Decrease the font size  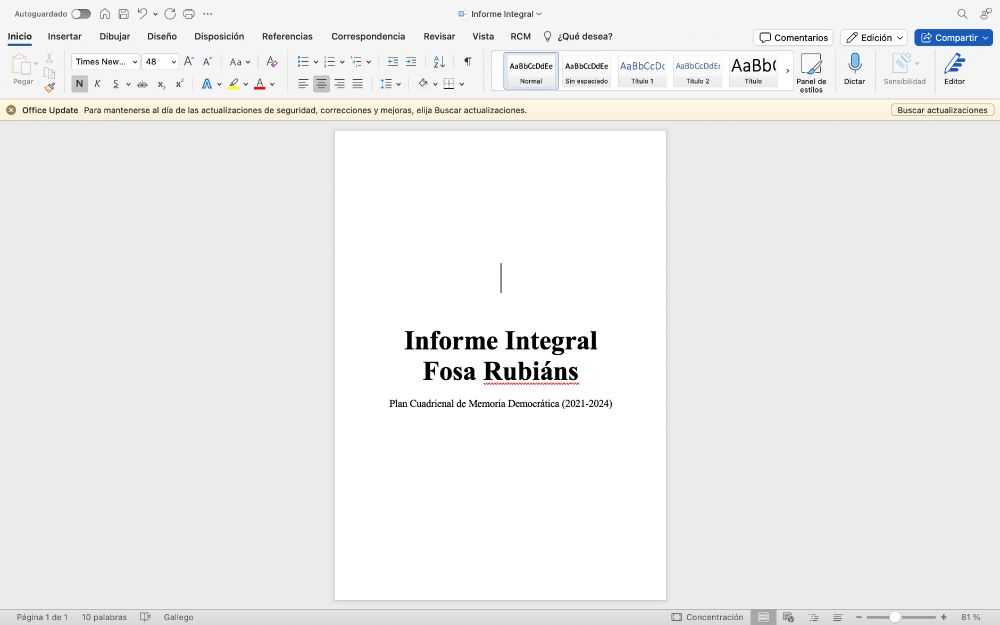pos(207,61)
